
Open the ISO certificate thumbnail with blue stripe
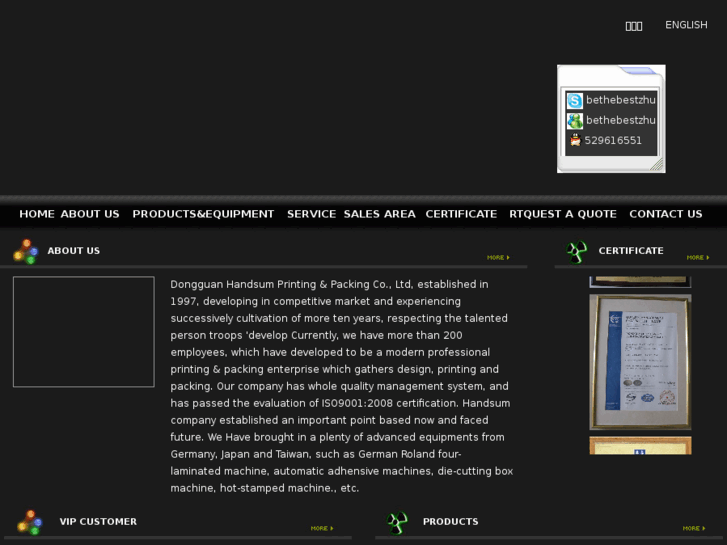point(640,362)
